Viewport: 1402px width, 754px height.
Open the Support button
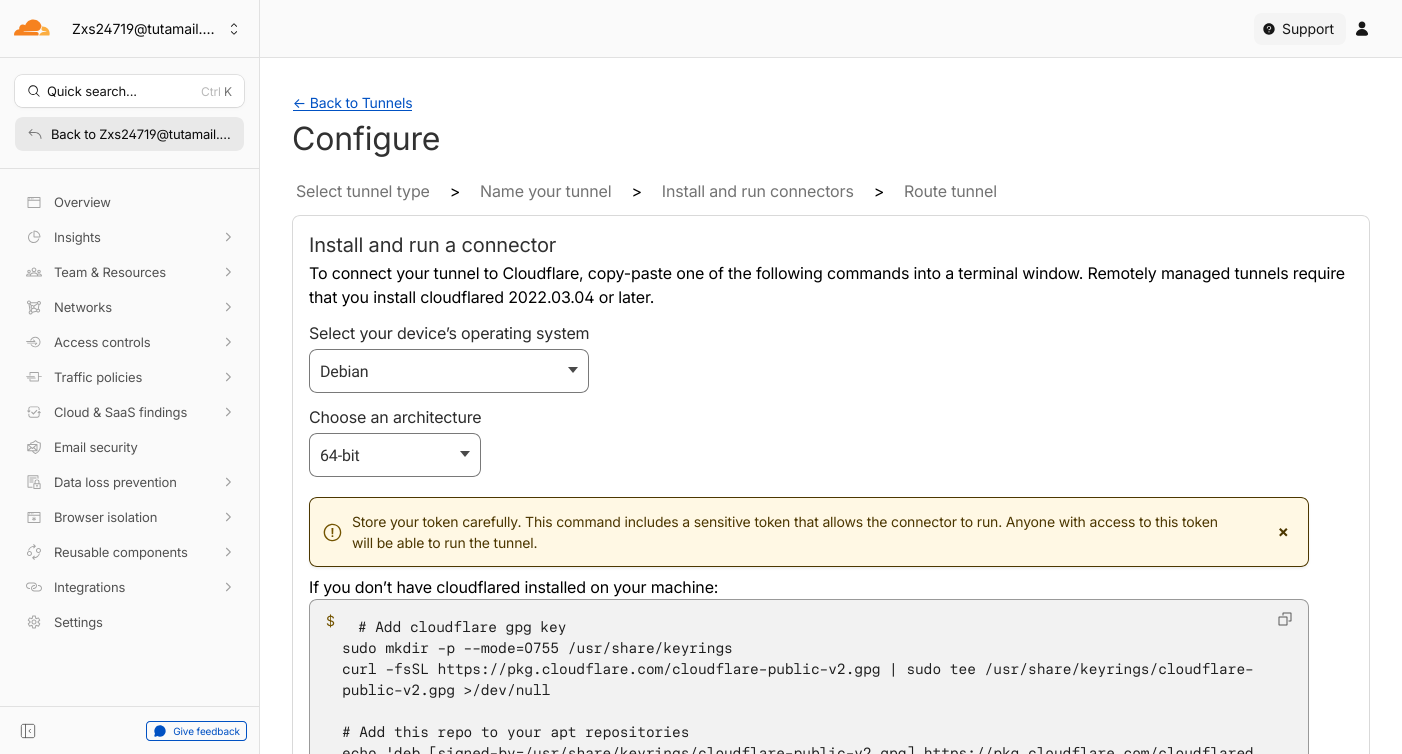1300,29
